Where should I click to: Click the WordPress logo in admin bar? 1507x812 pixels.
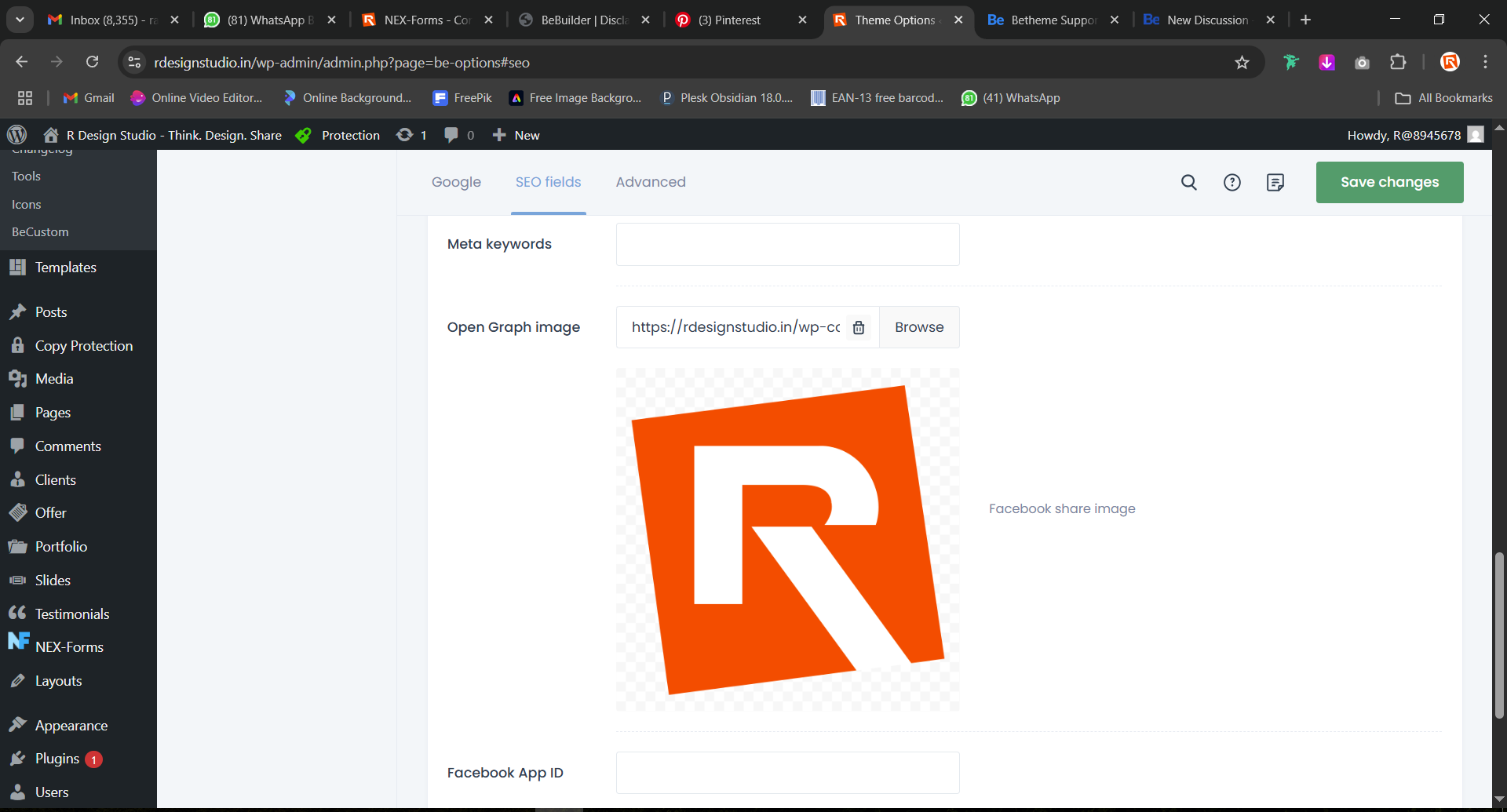click(x=16, y=135)
